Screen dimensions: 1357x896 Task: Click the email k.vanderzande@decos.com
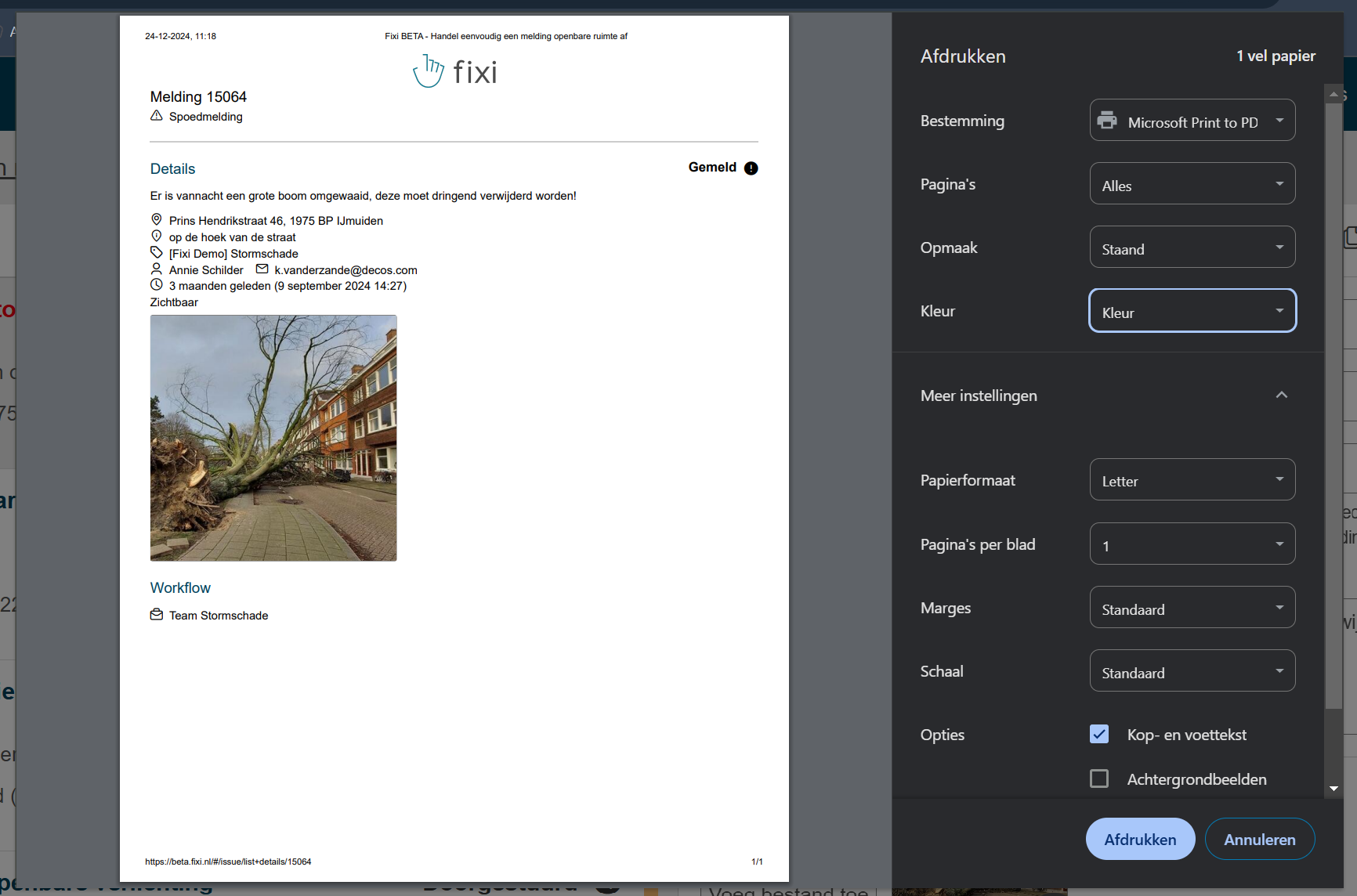(346, 270)
